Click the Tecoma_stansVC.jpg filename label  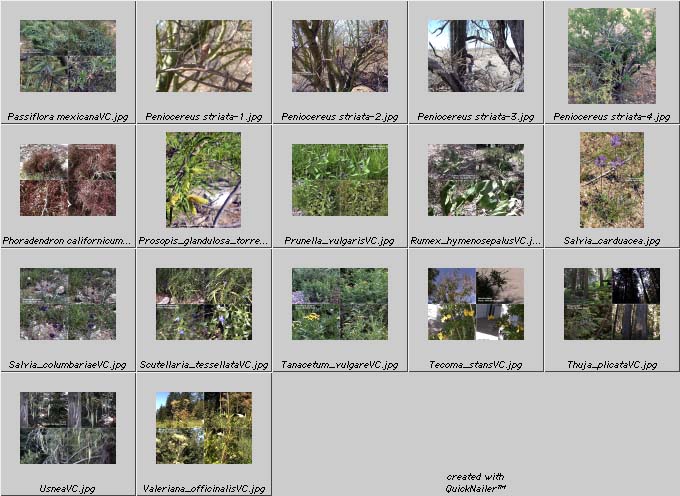coord(476,365)
